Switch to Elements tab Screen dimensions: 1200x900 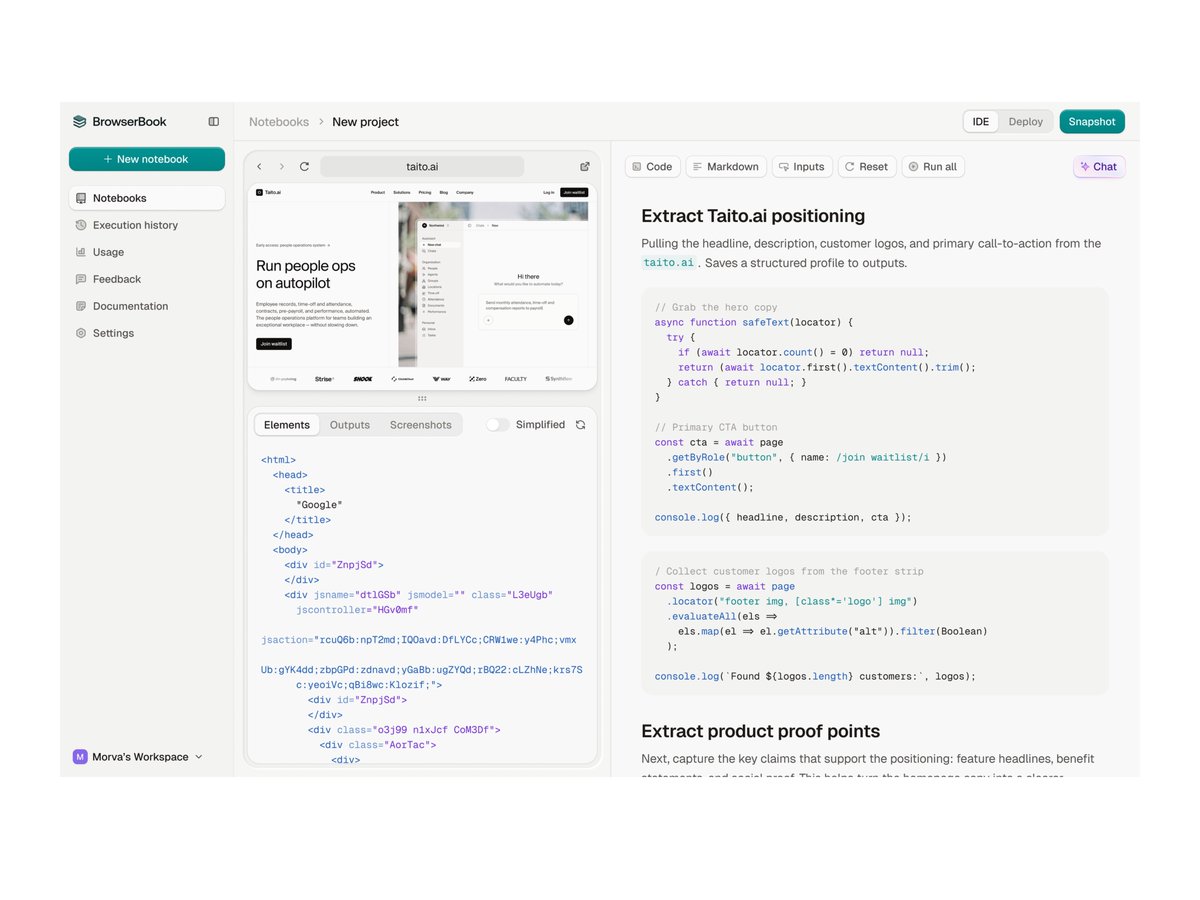[x=287, y=425]
